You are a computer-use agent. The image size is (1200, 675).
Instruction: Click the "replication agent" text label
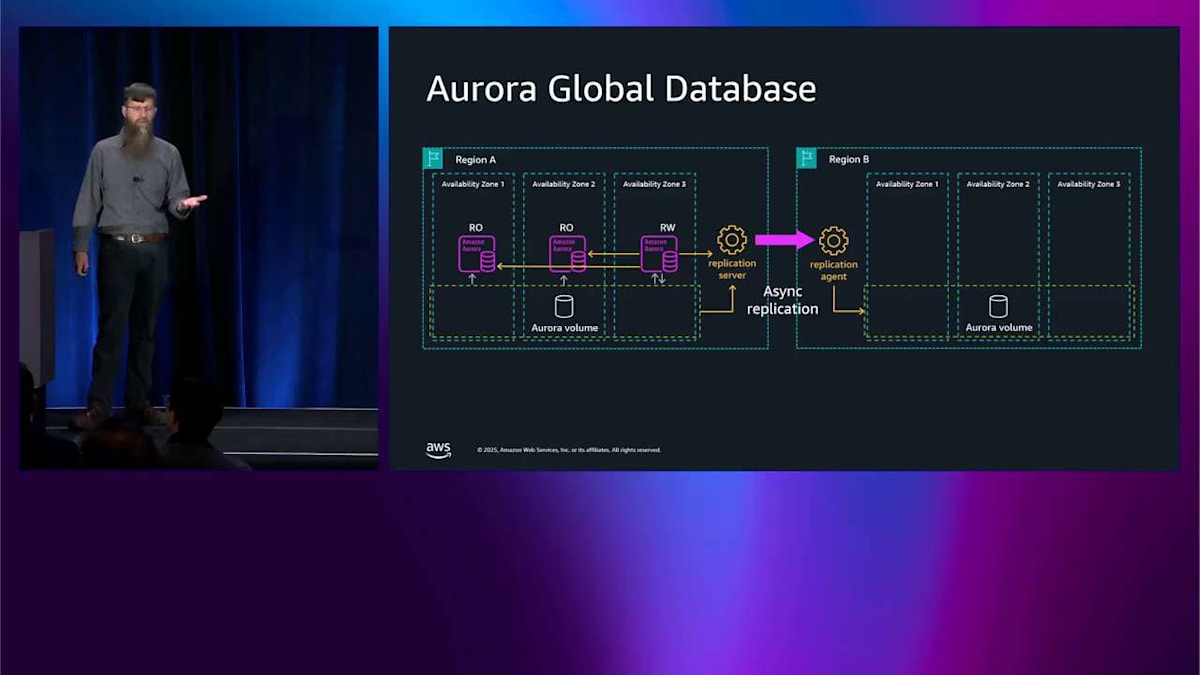tap(833, 270)
